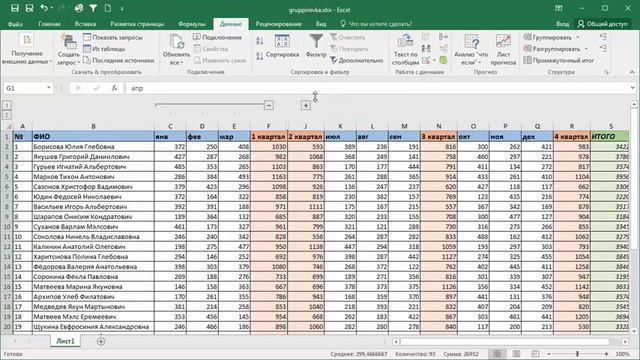
Task: Click the Общий доступ share button
Action: tap(603, 24)
